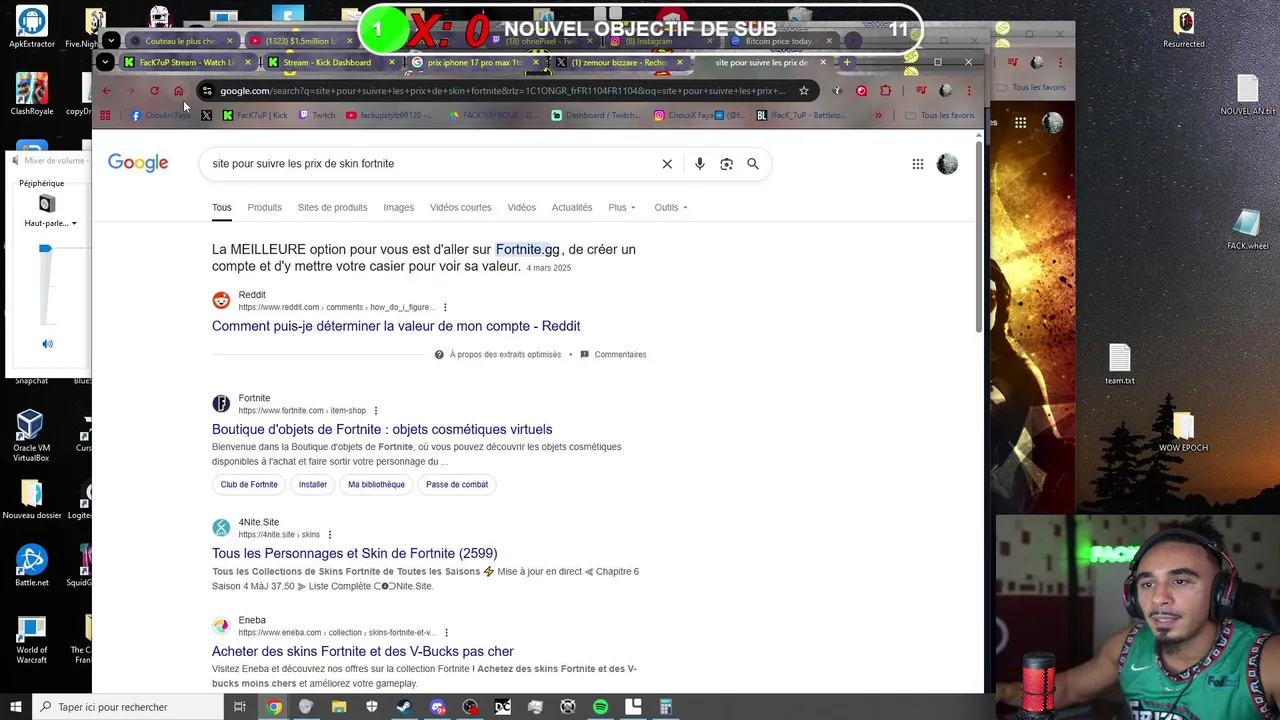Open the Reddit account value result link

[x=396, y=326]
